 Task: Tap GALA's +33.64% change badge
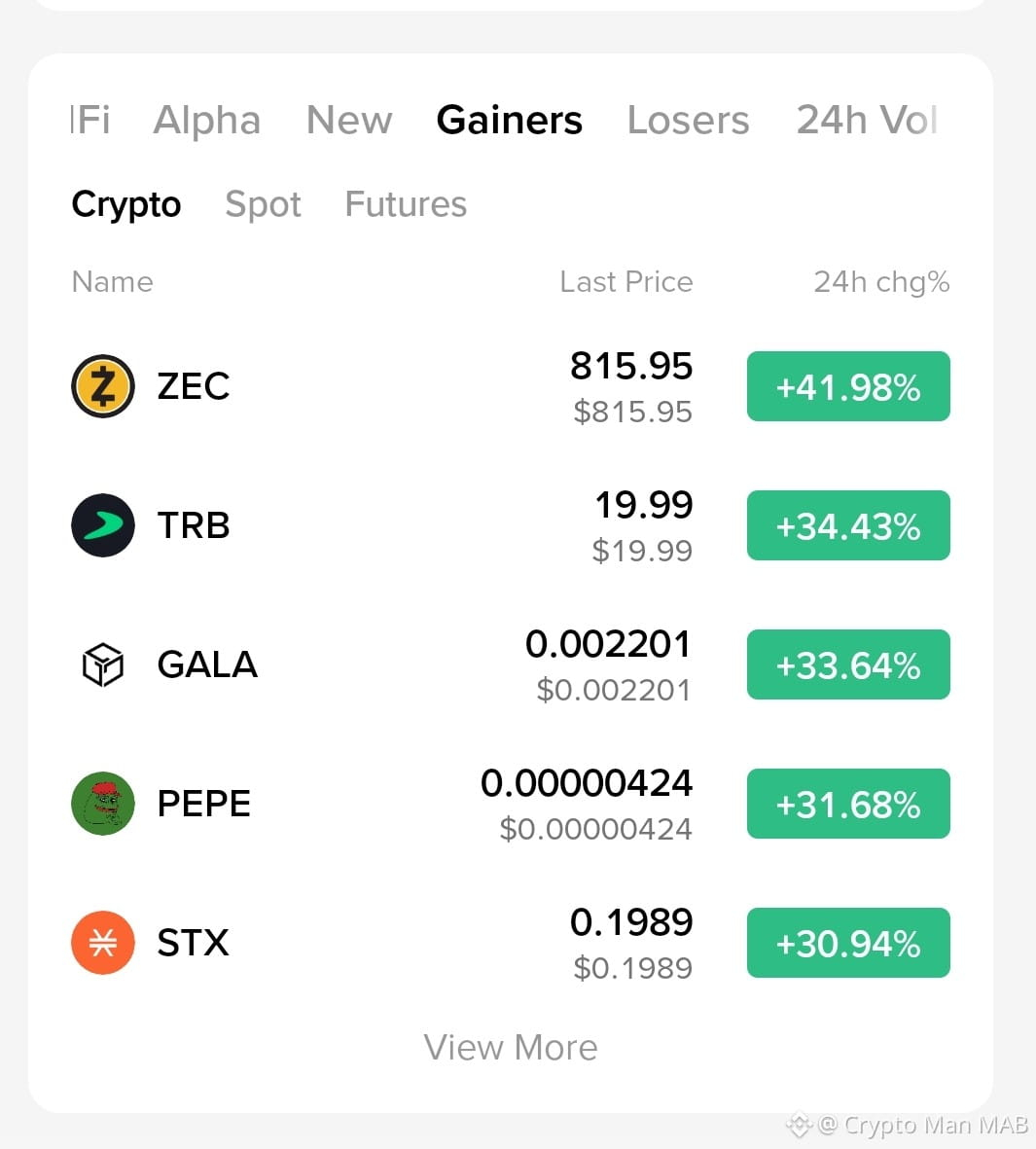pos(848,664)
